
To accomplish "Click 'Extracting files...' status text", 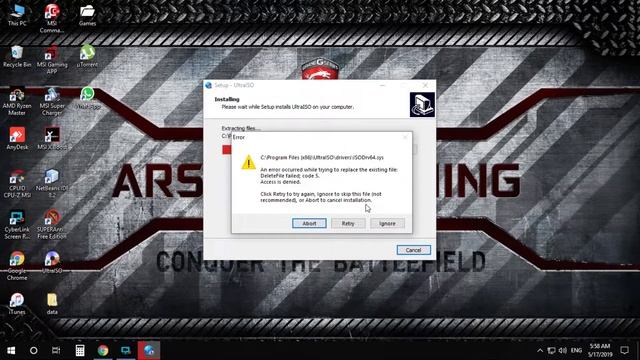I will (241, 128).
